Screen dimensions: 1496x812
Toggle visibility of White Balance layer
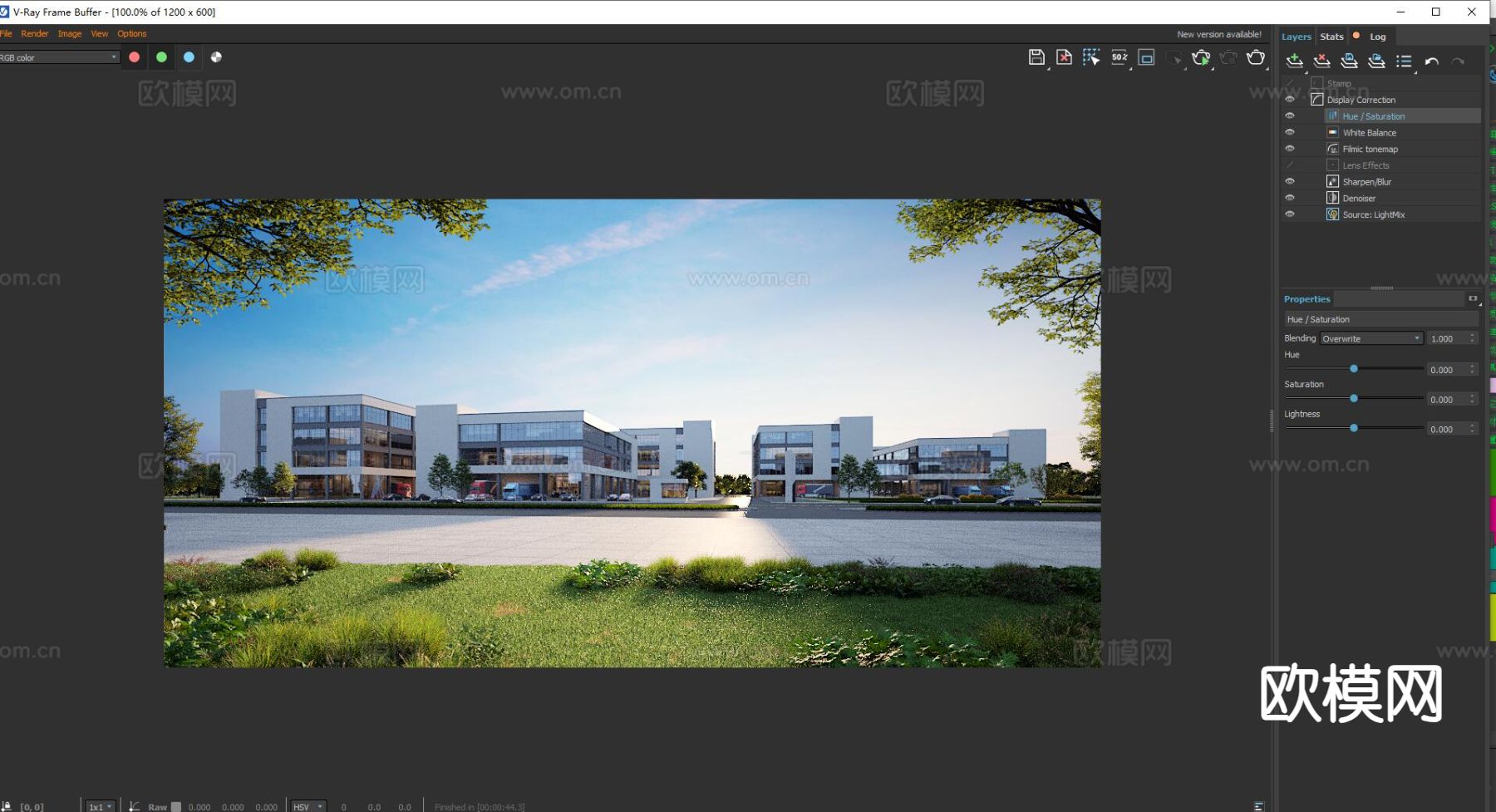click(x=1290, y=132)
